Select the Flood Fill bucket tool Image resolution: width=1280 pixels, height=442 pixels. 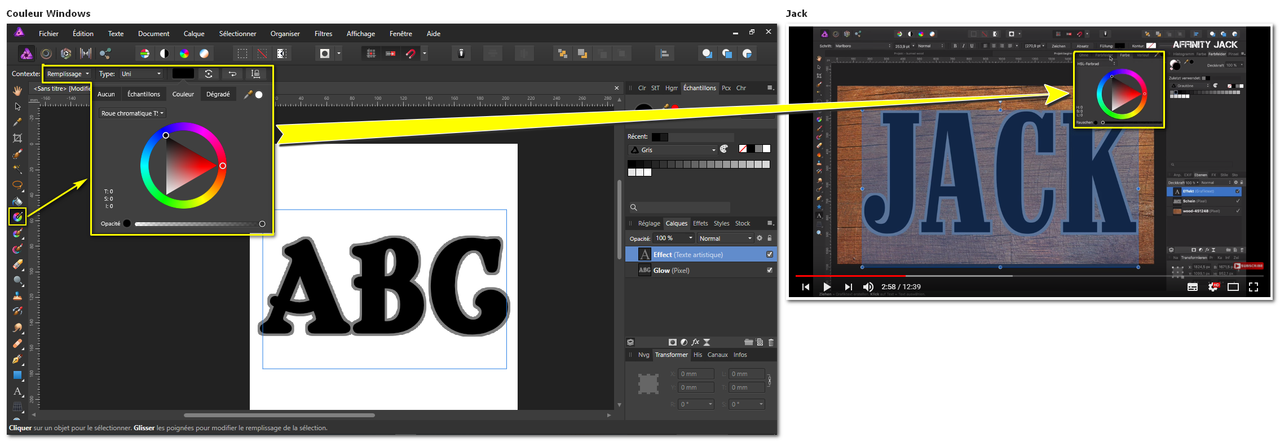18,200
